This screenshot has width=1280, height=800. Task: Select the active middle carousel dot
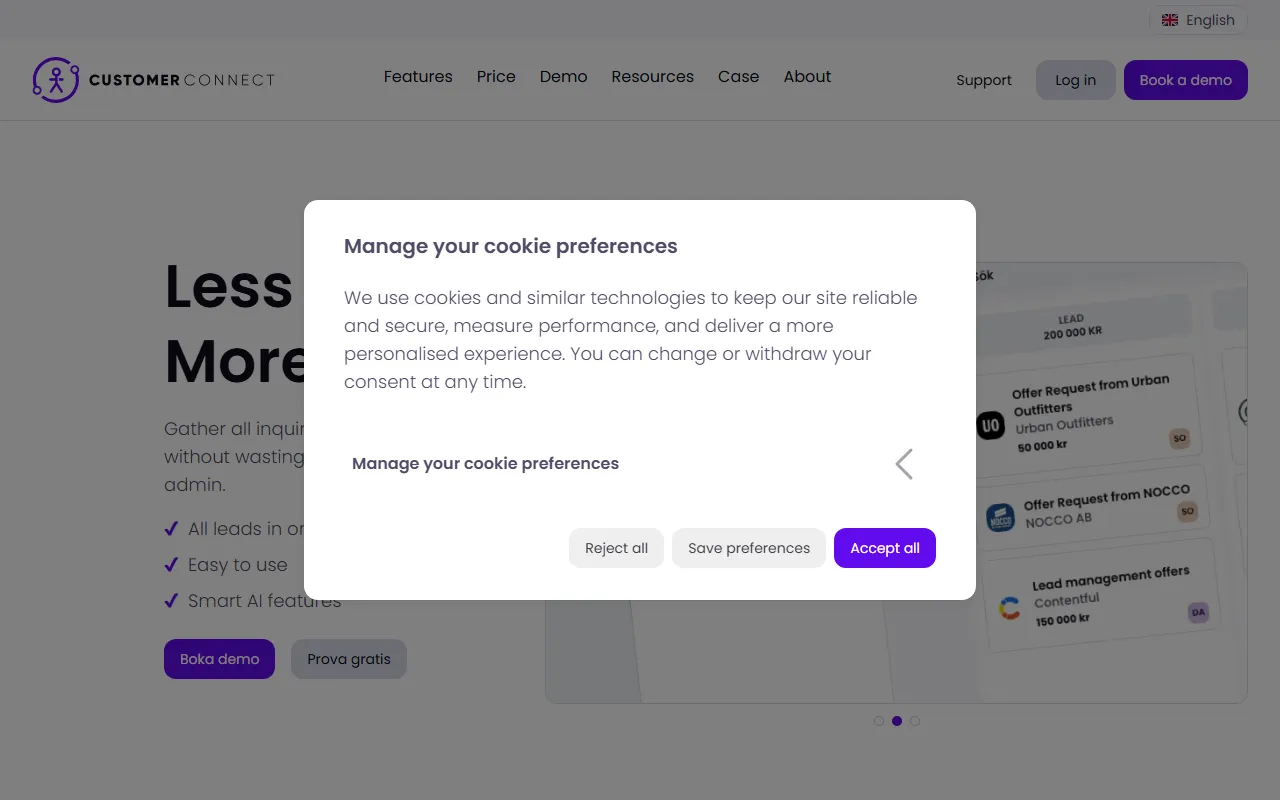click(897, 721)
